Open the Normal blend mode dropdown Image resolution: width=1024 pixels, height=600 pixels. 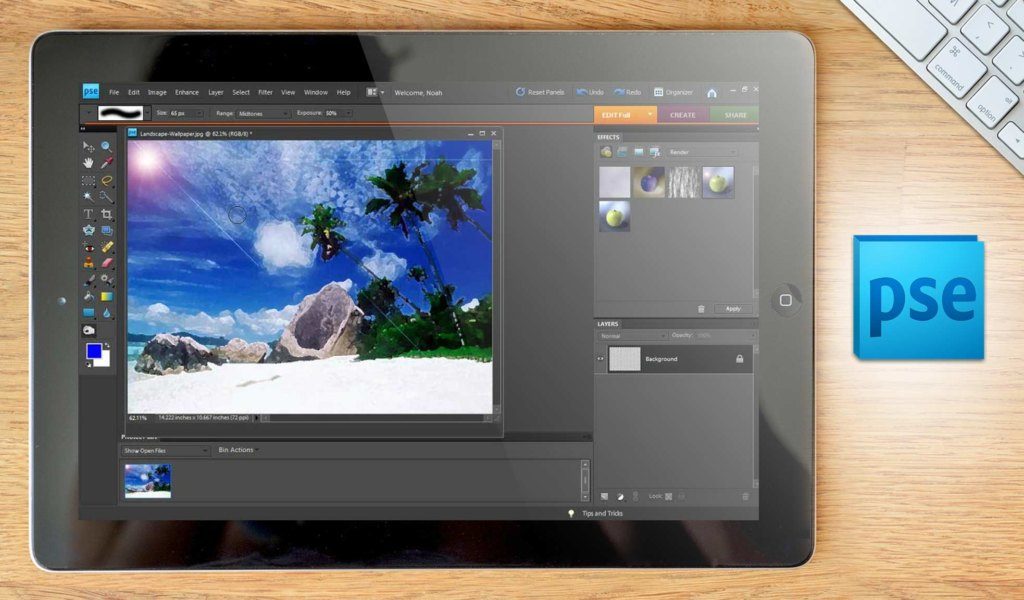pos(631,336)
